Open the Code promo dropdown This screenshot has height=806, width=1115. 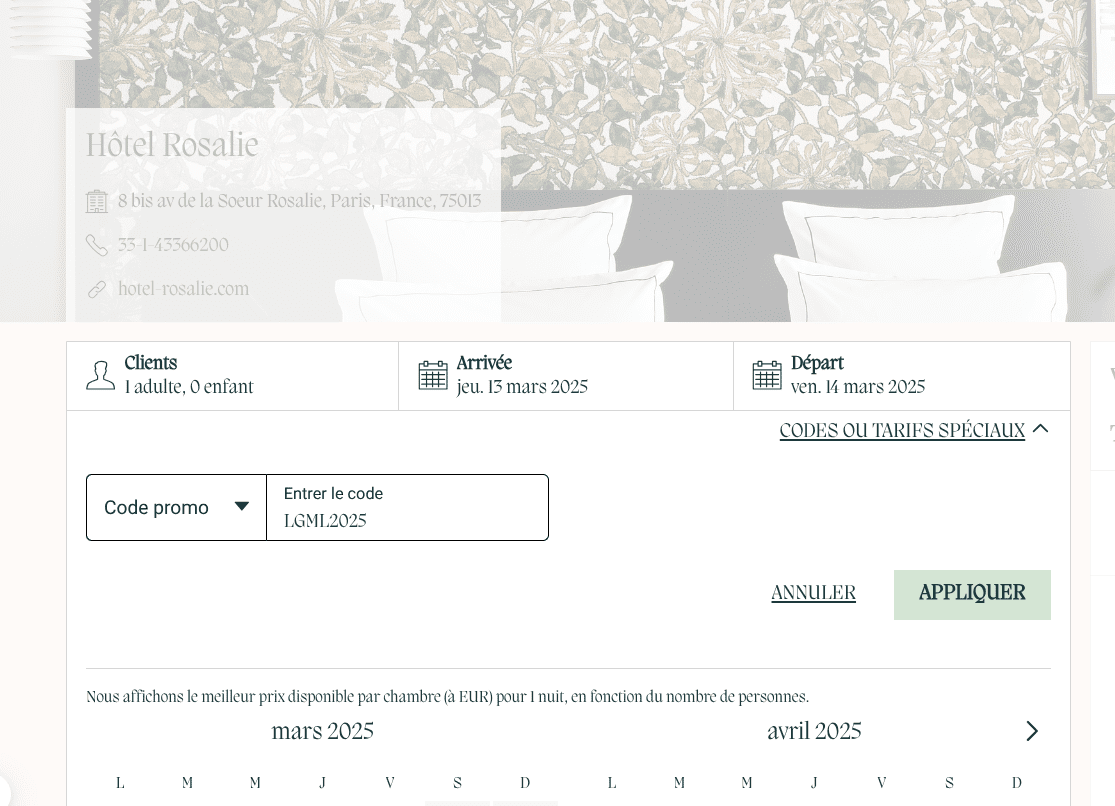tap(176, 508)
